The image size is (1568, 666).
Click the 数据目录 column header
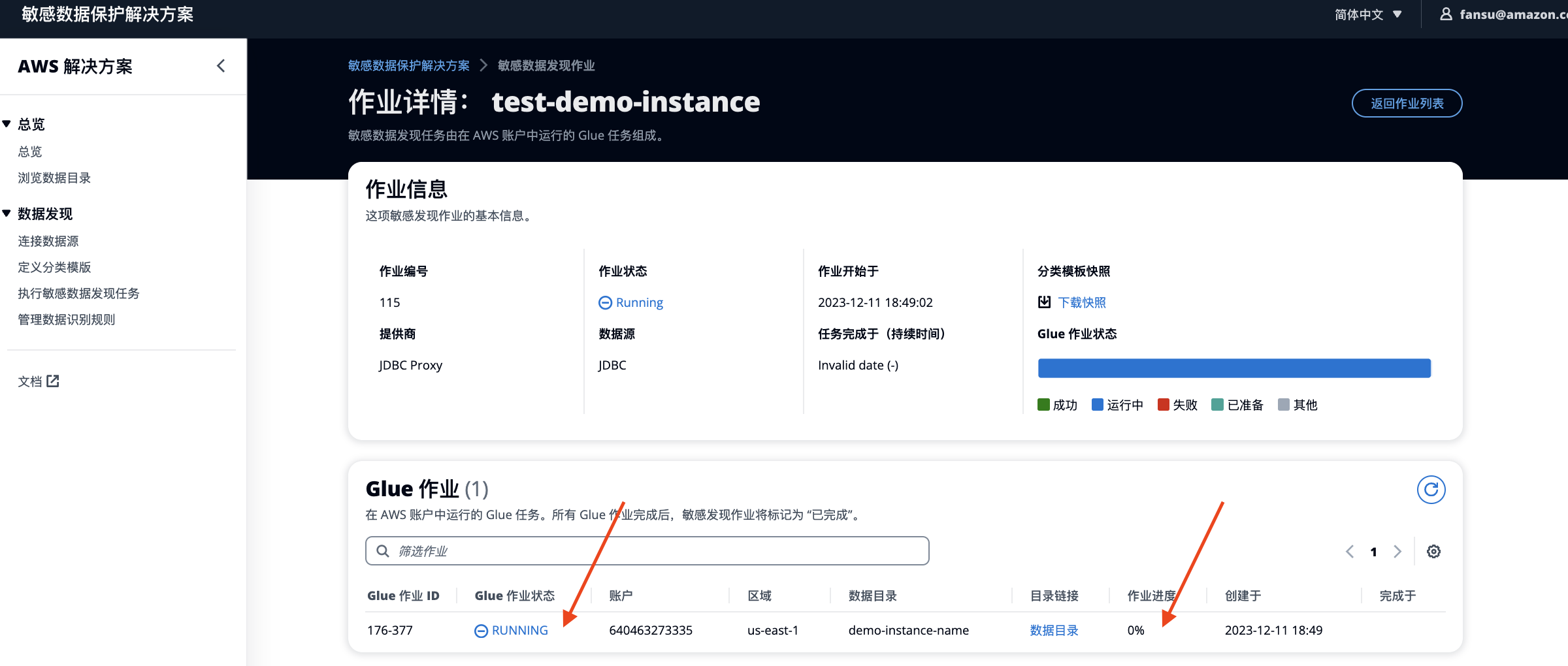coord(872,595)
